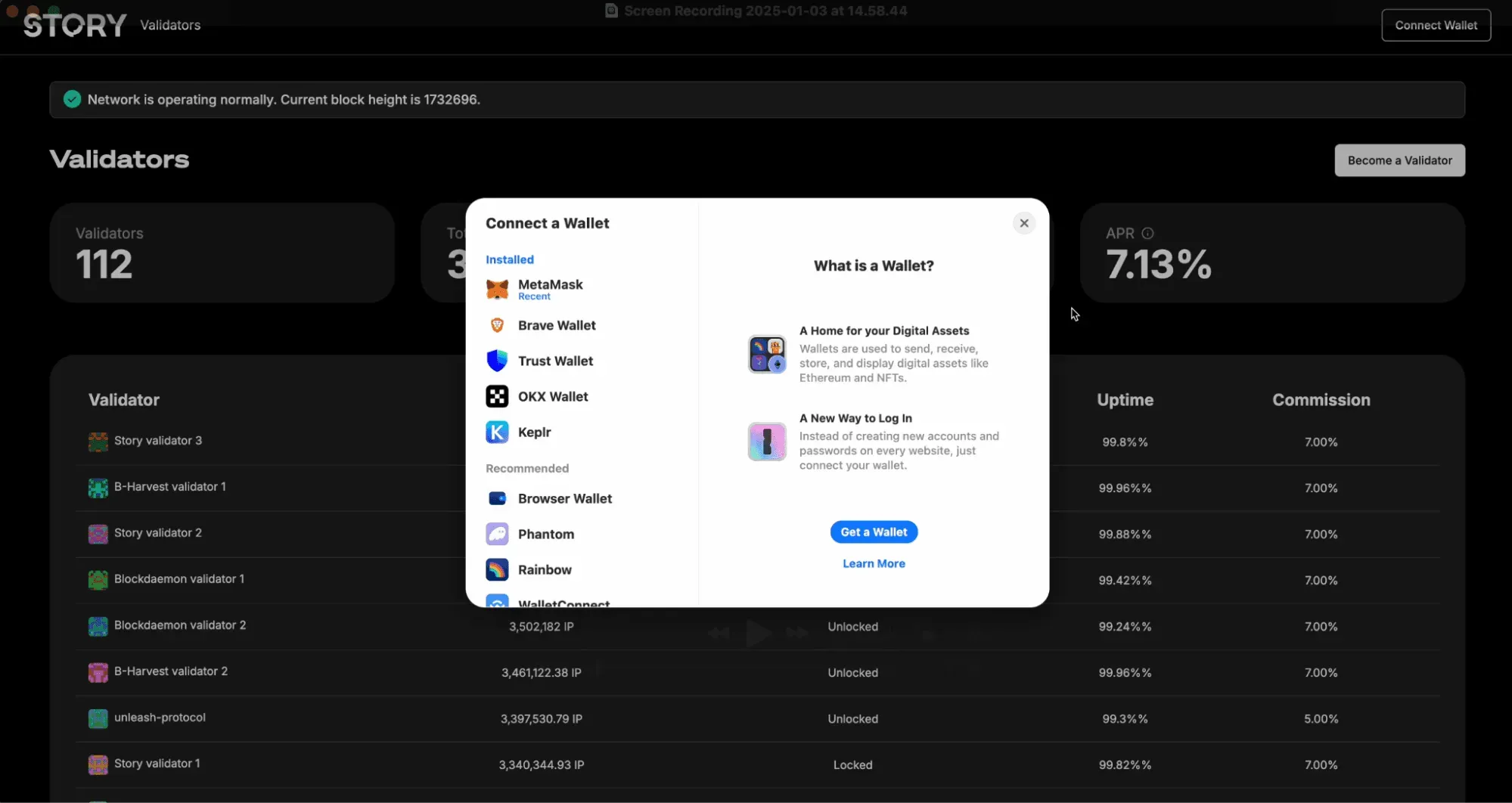Click the digital assets illustration icon
1512x803 pixels.
pos(767,355)
